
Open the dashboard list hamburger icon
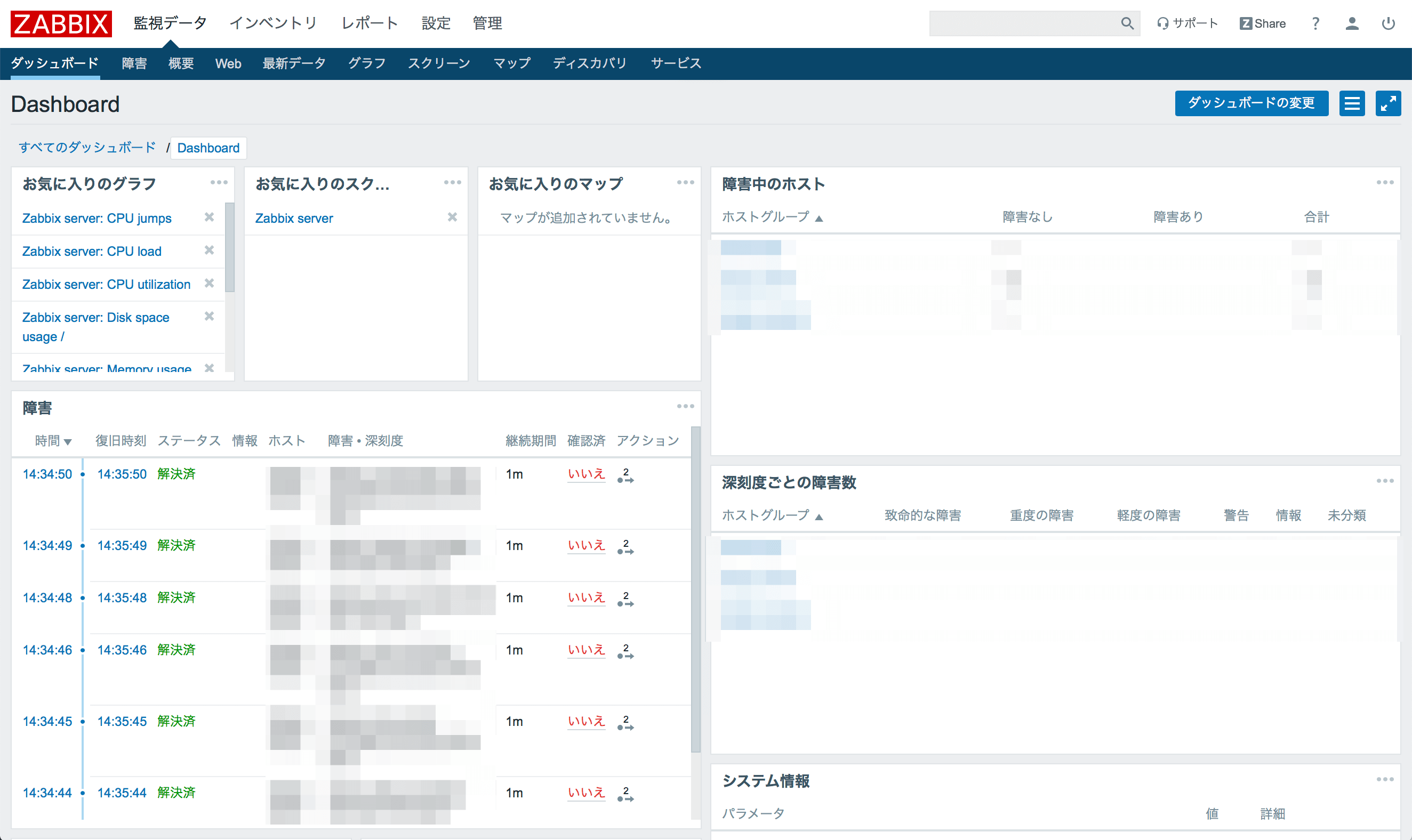[x=1352, y=103]
